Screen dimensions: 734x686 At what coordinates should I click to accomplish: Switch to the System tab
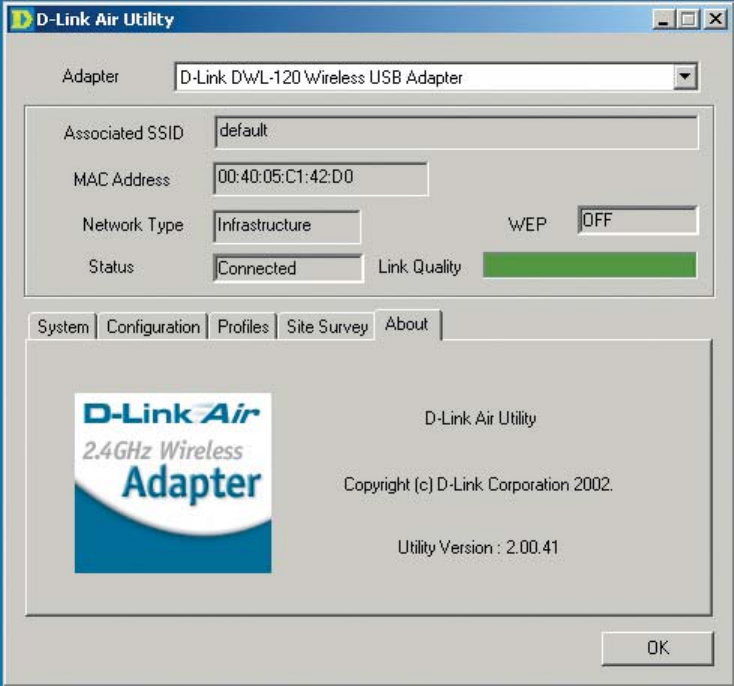[x=63, y=326]
